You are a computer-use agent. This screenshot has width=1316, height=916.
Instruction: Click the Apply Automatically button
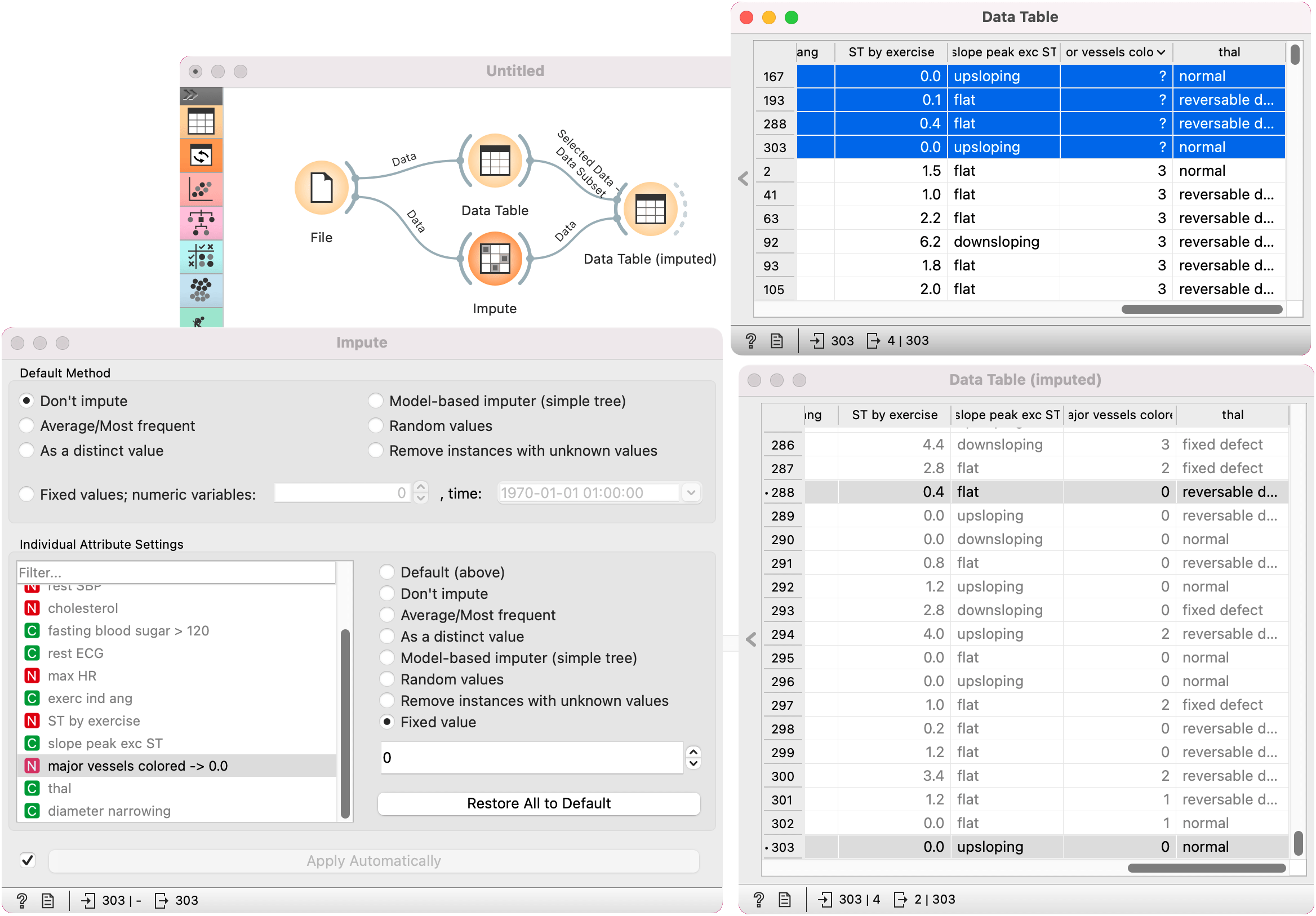coord(374,860)
